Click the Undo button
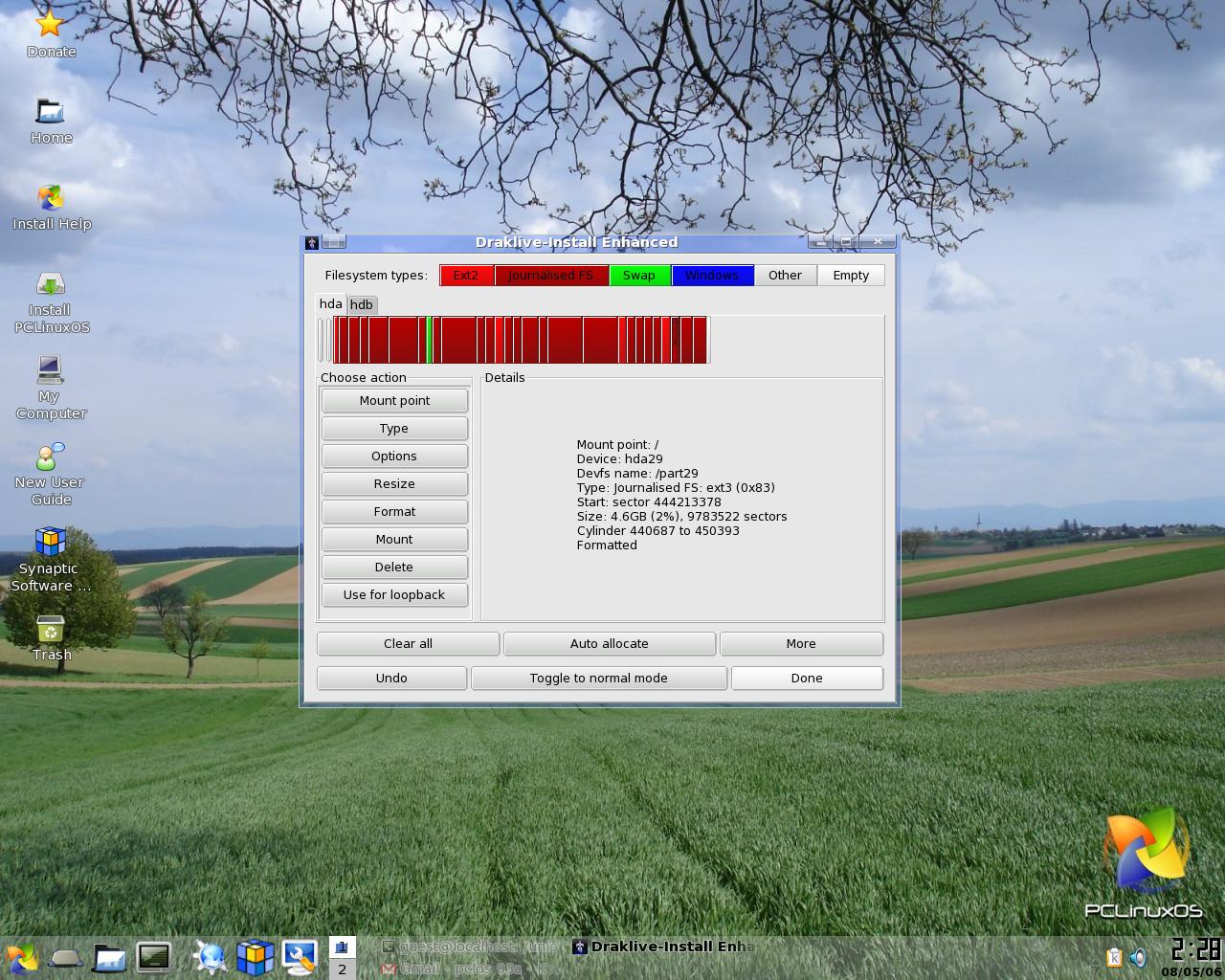Screen dimensions: 1225x980 click(391, 679)
